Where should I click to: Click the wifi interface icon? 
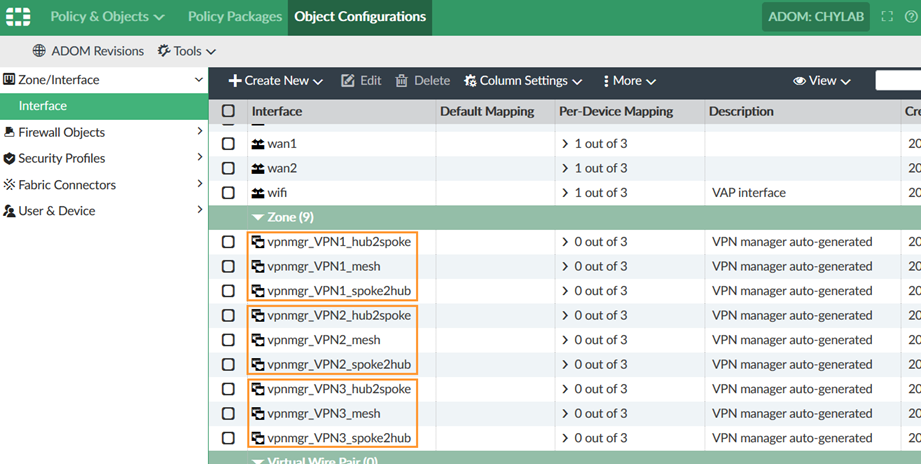tap(258, 193)
